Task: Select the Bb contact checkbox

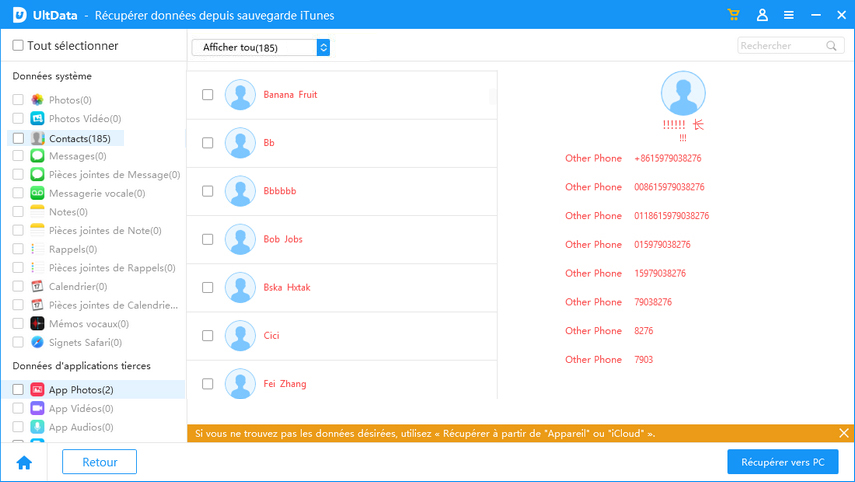Action: pos(207,143)
